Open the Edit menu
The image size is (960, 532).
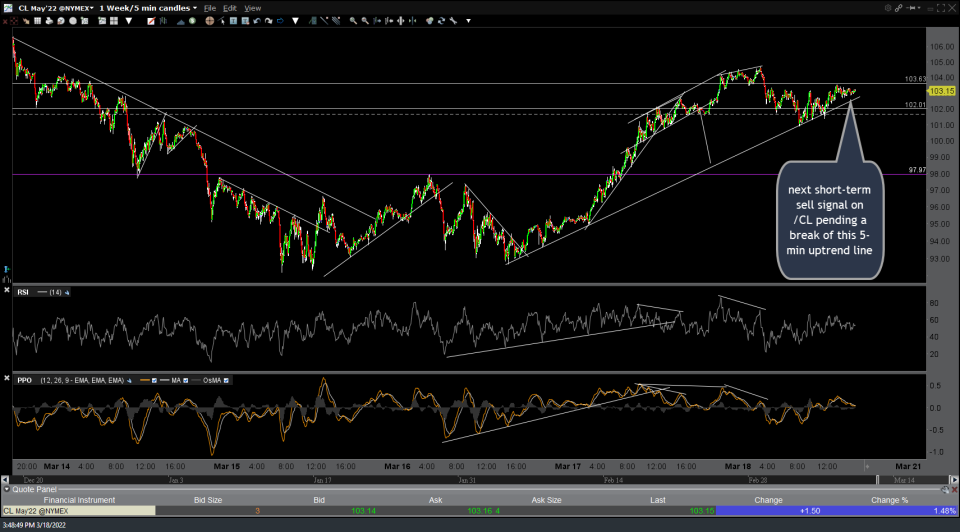coord(230,8)
